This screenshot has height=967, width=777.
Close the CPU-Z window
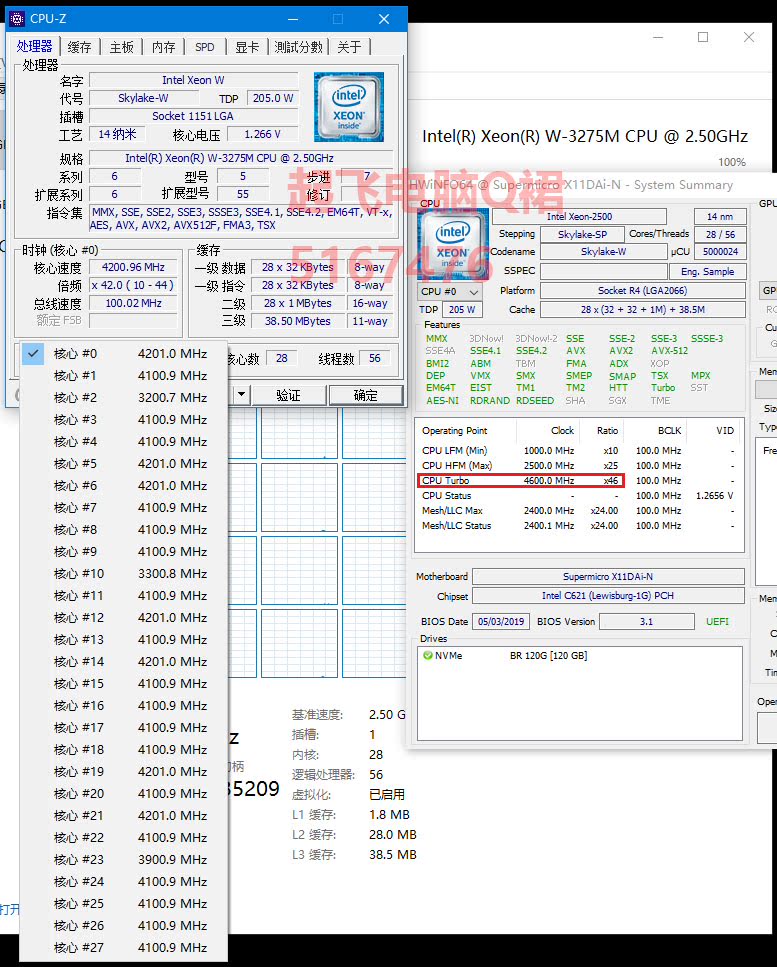click(x=384, y=19)
